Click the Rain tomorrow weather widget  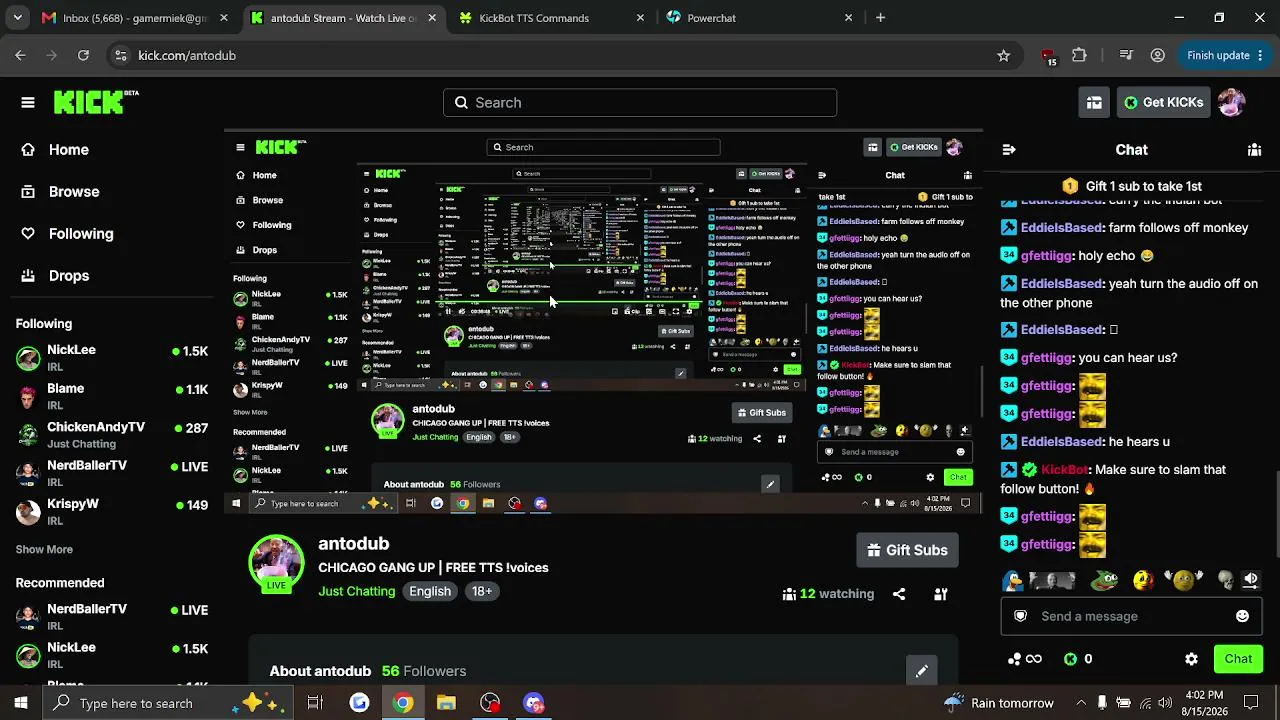click(x=999, y=703)
